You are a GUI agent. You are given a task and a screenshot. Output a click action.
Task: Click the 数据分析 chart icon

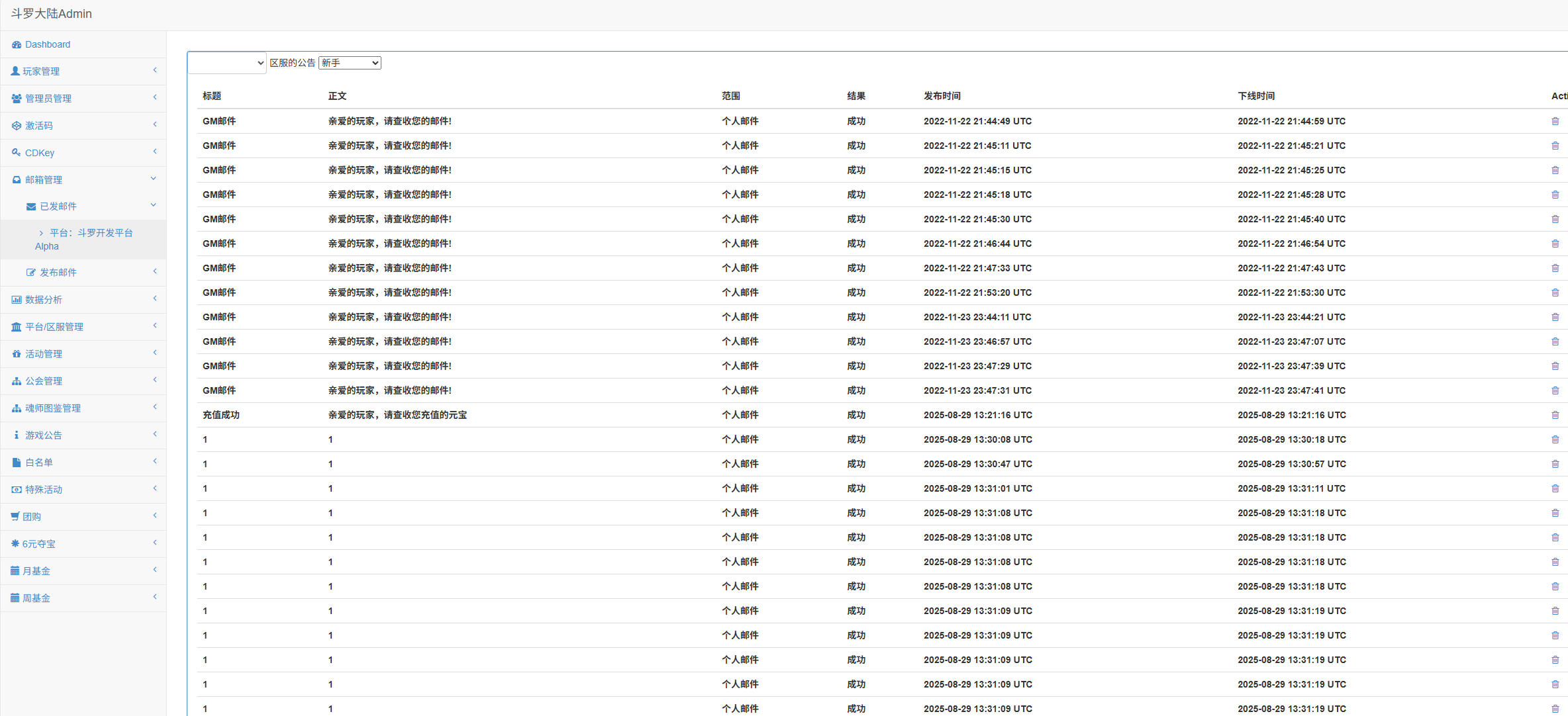point(17,300)
